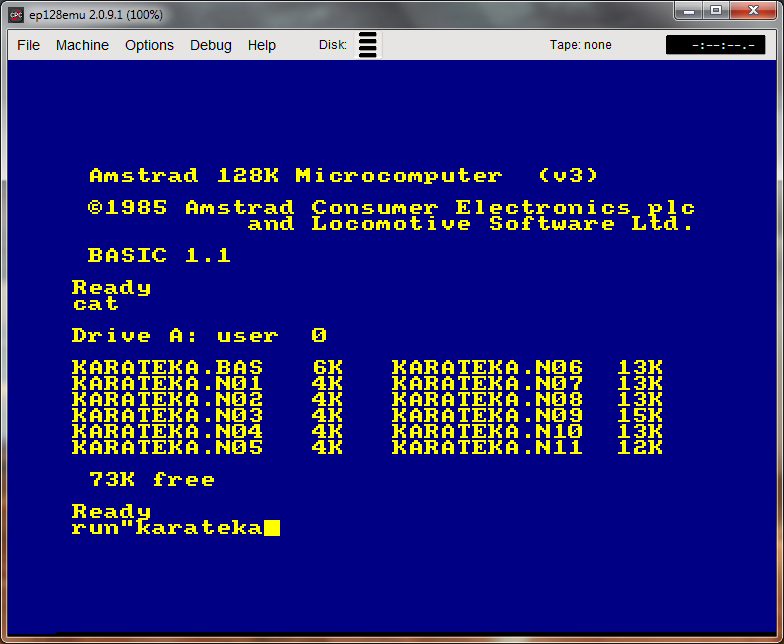Click the BASIC 1.1 text
Screen dimensions: 784x644
(159, 256)
